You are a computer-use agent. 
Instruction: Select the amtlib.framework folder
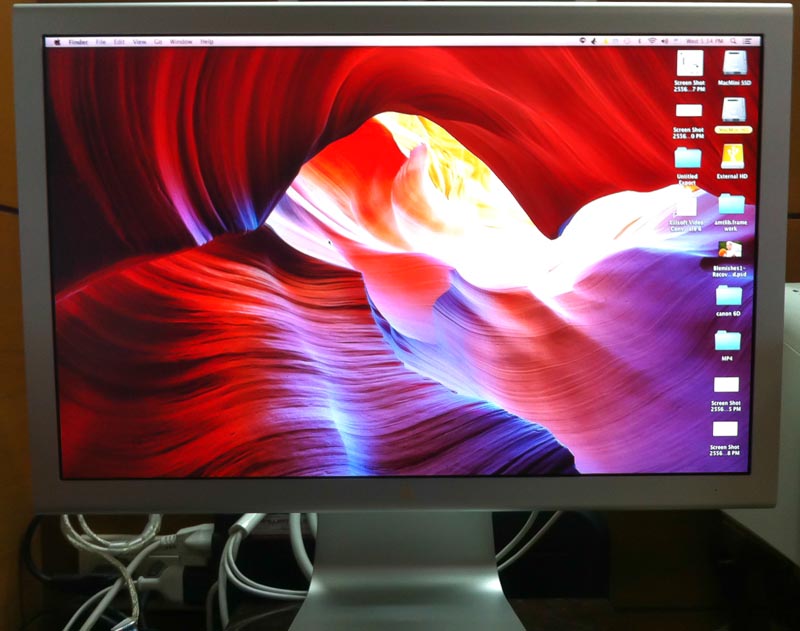(732, 205)
